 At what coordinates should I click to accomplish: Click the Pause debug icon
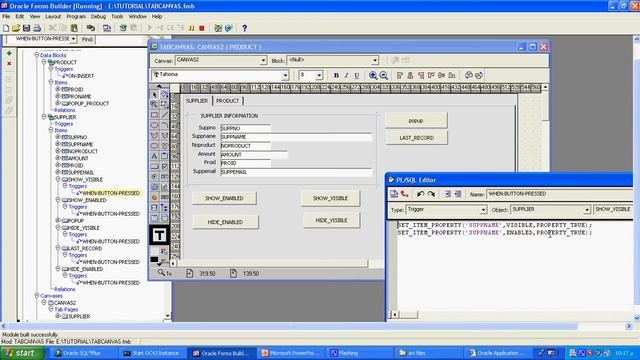[191, 28]
